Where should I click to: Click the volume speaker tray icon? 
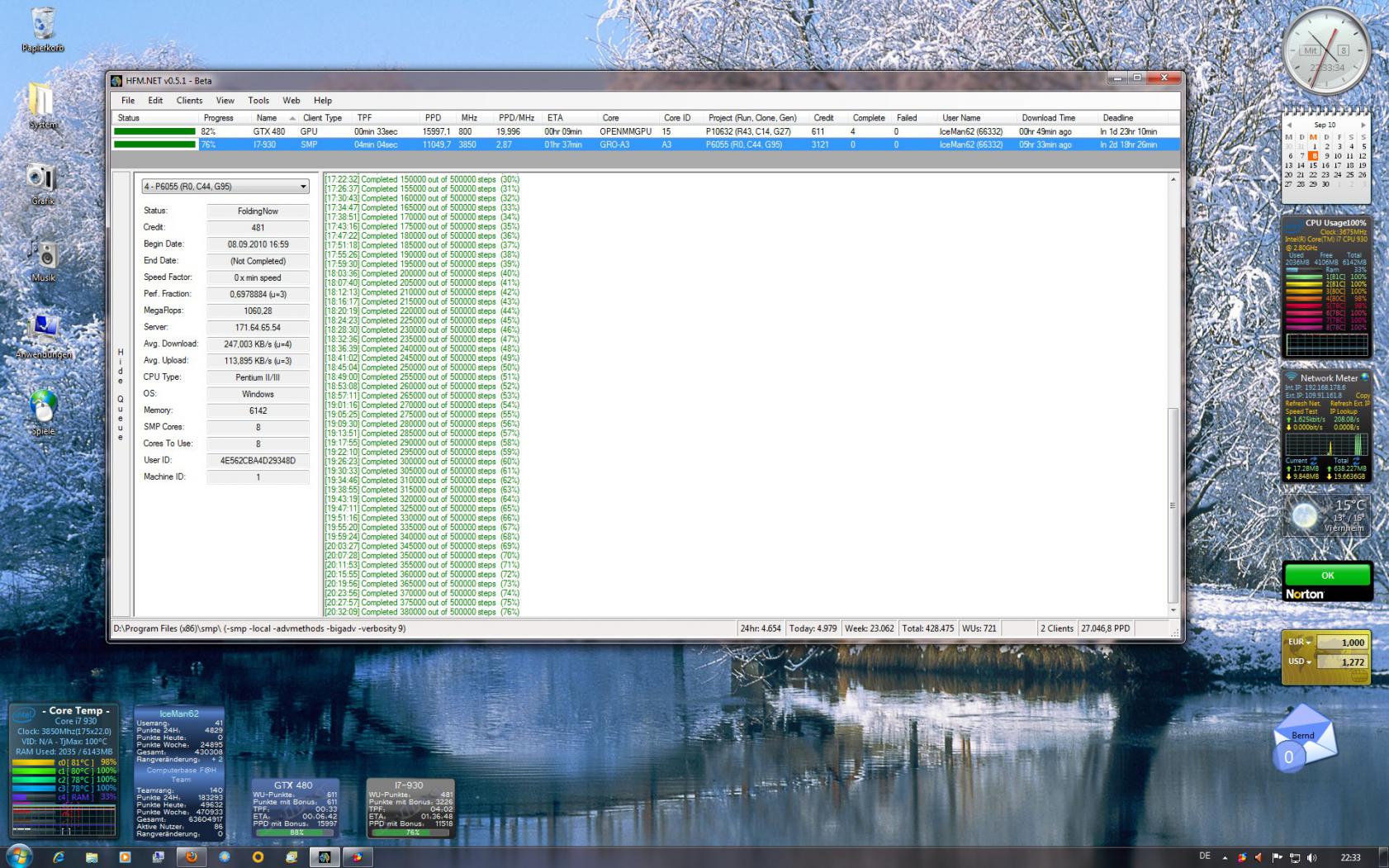(x=1312, y=857)
